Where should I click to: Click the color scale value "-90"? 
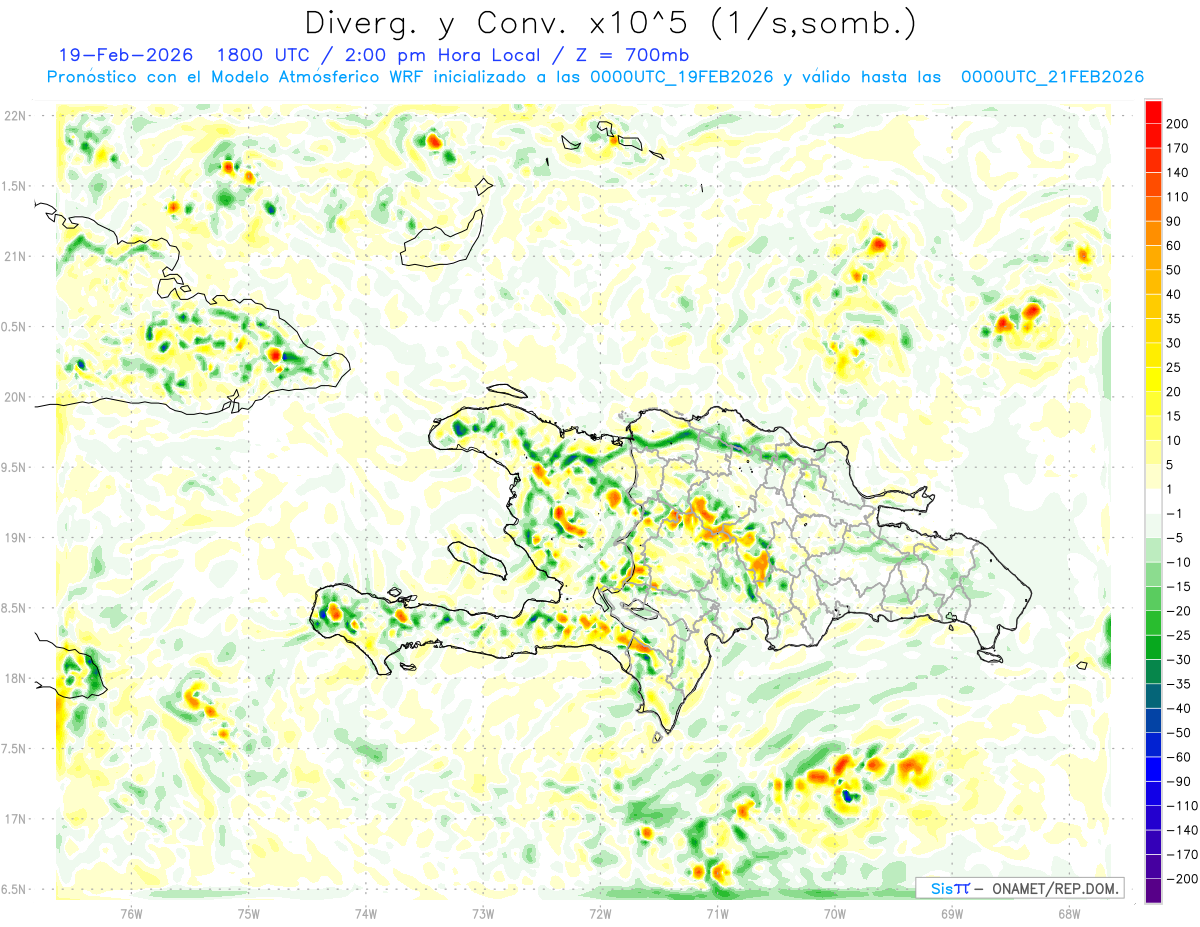(x=1180, y=782)
